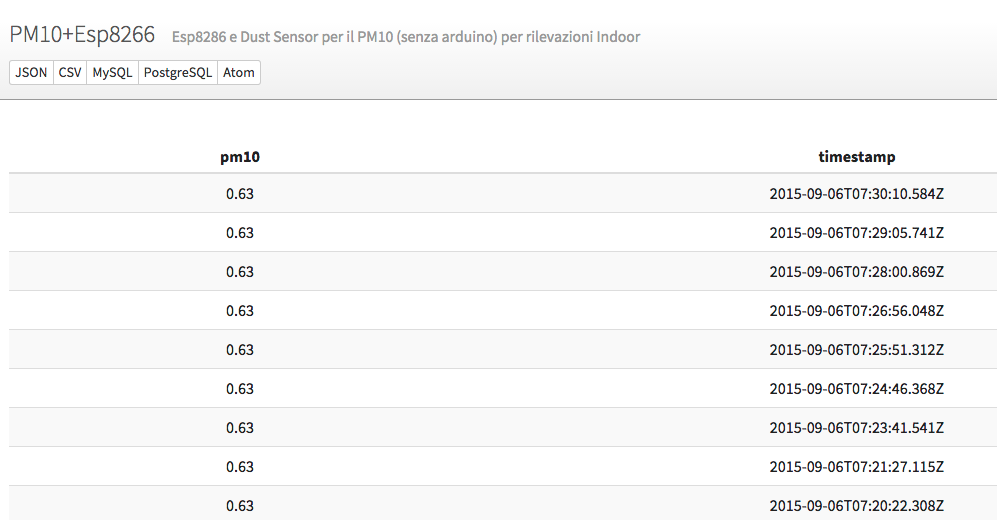Image resolution: width=997 pixels, height=520 pixels.
Task: Select timestamp 2015-09-06T07:23:41.541Z
Action: click(856, 428)
